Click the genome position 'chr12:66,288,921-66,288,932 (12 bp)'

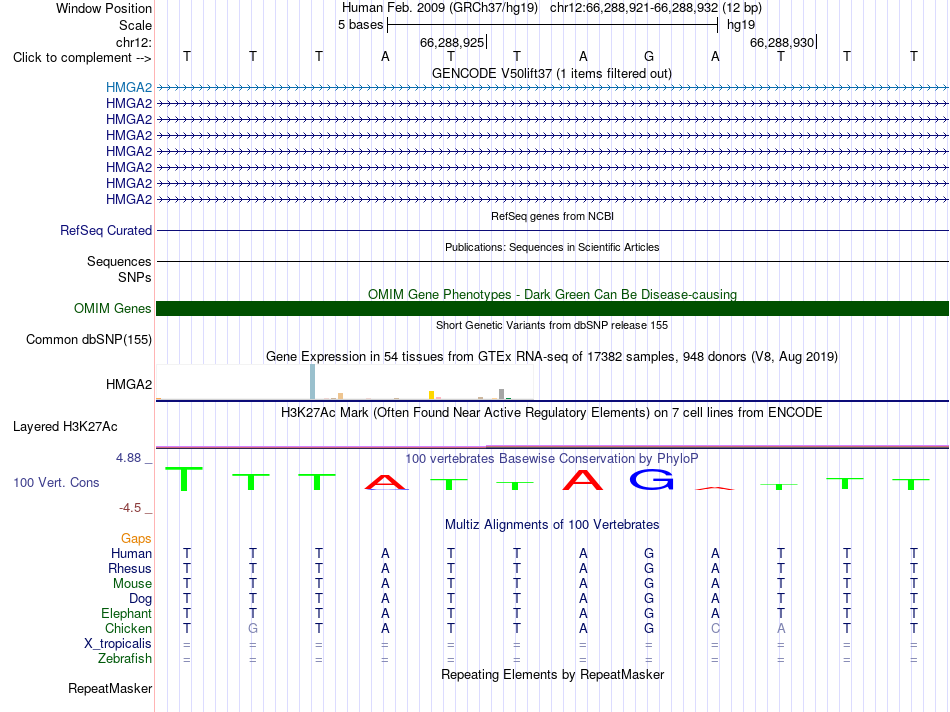tap(656, 8)
